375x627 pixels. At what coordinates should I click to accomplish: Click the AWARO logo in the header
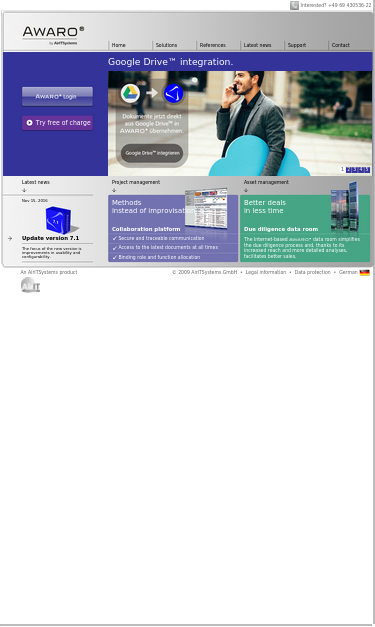click(53, 35)
